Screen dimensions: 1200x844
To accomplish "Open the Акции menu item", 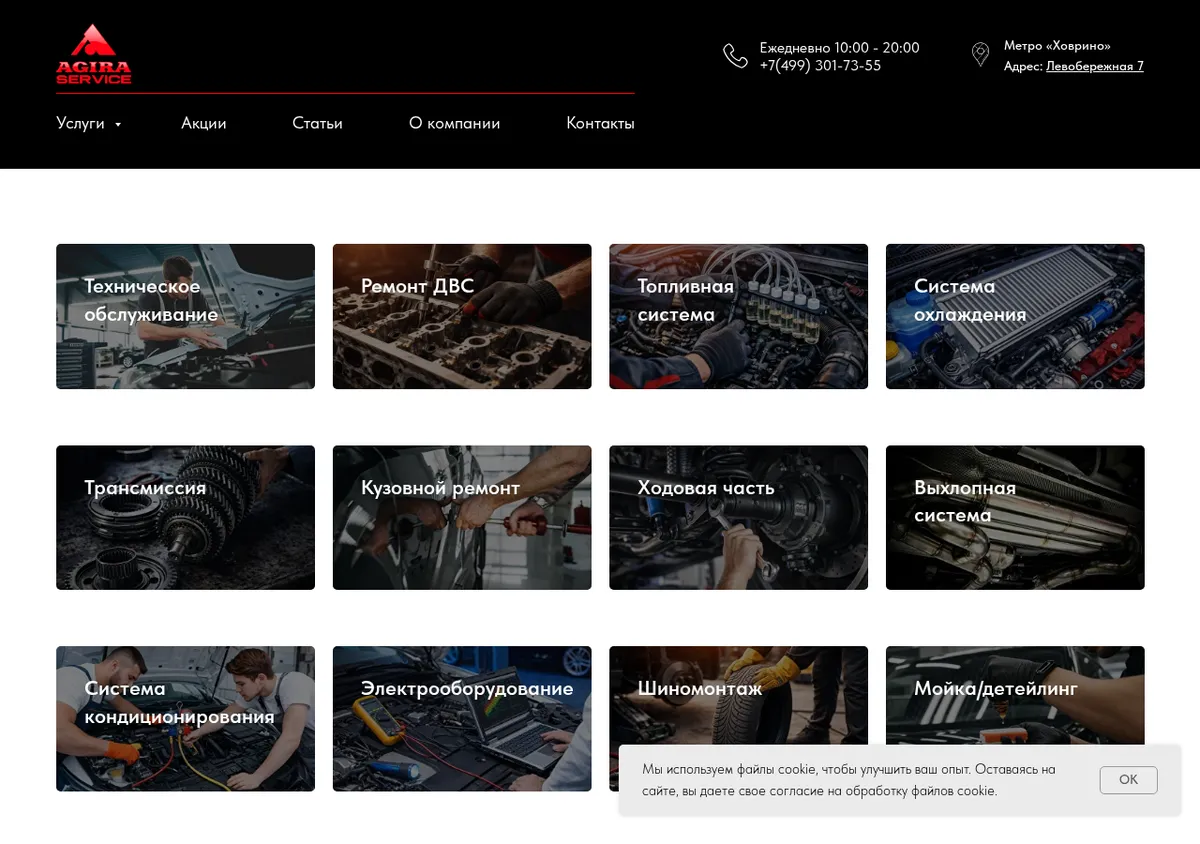I will tap(204, 123).
